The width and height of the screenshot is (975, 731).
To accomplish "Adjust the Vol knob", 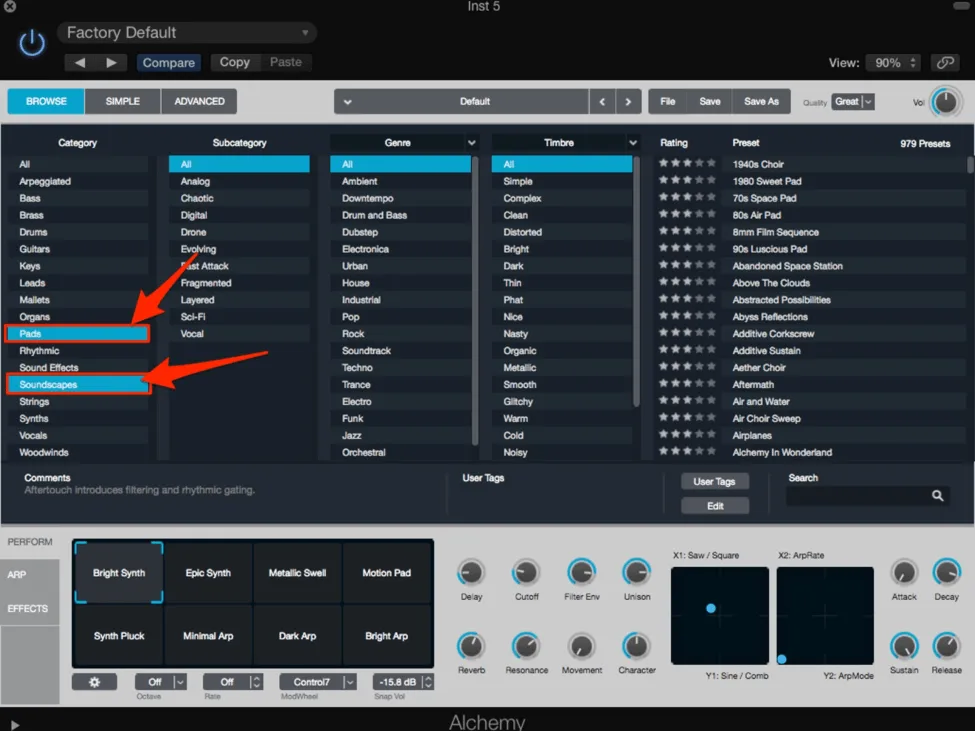I will 945,102.
